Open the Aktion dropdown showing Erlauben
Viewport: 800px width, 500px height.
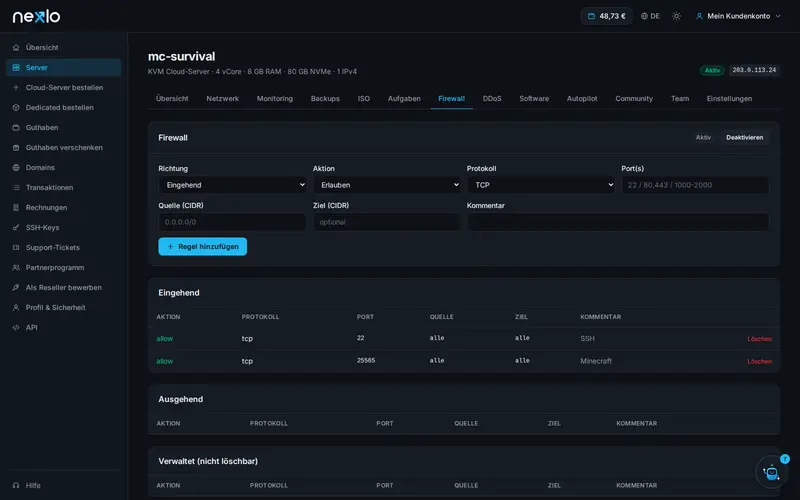387,185
